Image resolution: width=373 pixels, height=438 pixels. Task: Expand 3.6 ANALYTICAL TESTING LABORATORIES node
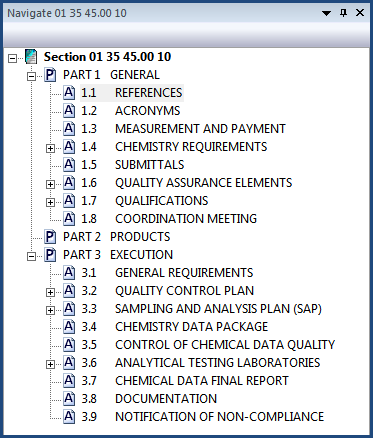pos(50,364)
